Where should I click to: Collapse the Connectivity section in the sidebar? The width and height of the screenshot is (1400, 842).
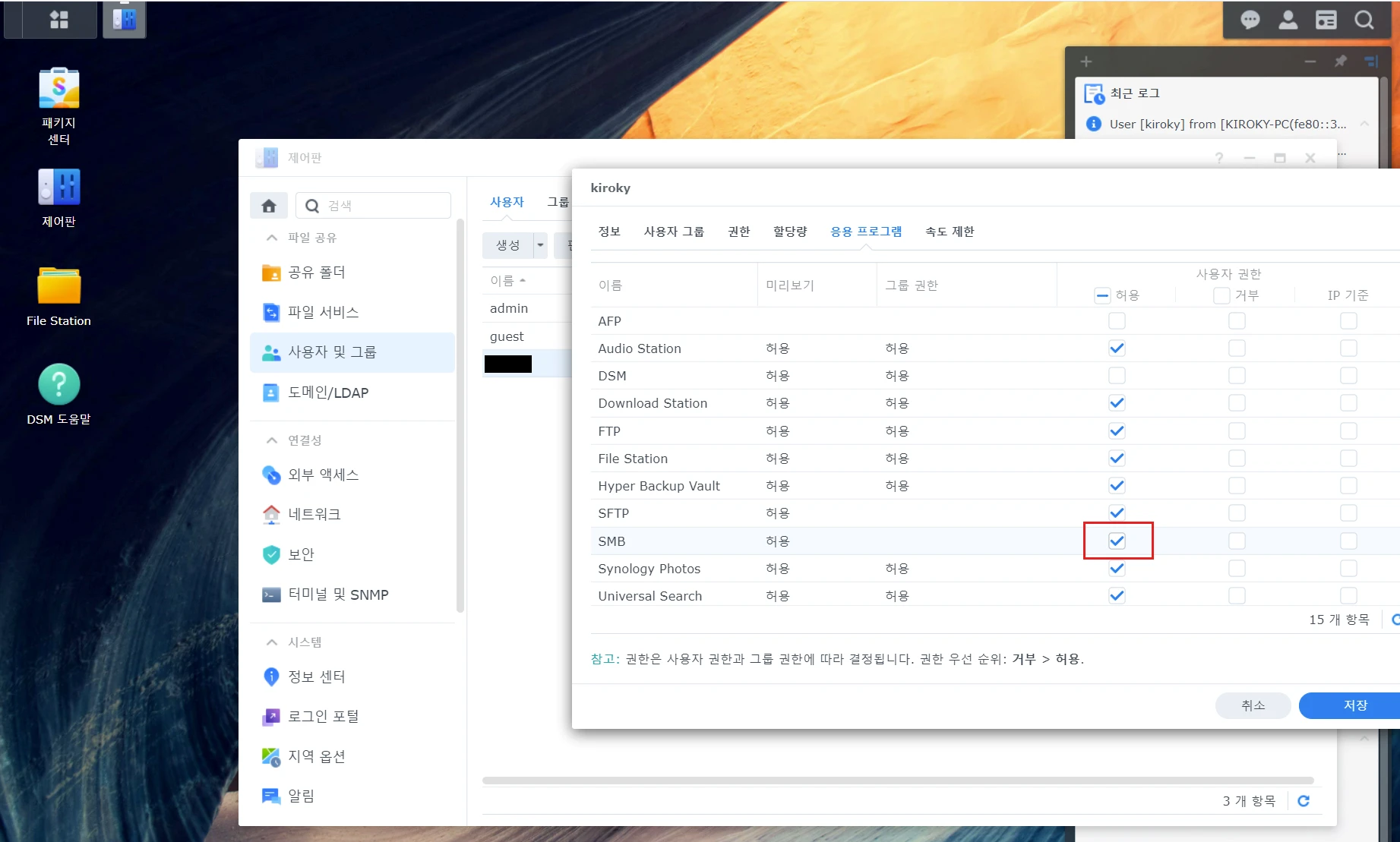click(x=272, y=440)
